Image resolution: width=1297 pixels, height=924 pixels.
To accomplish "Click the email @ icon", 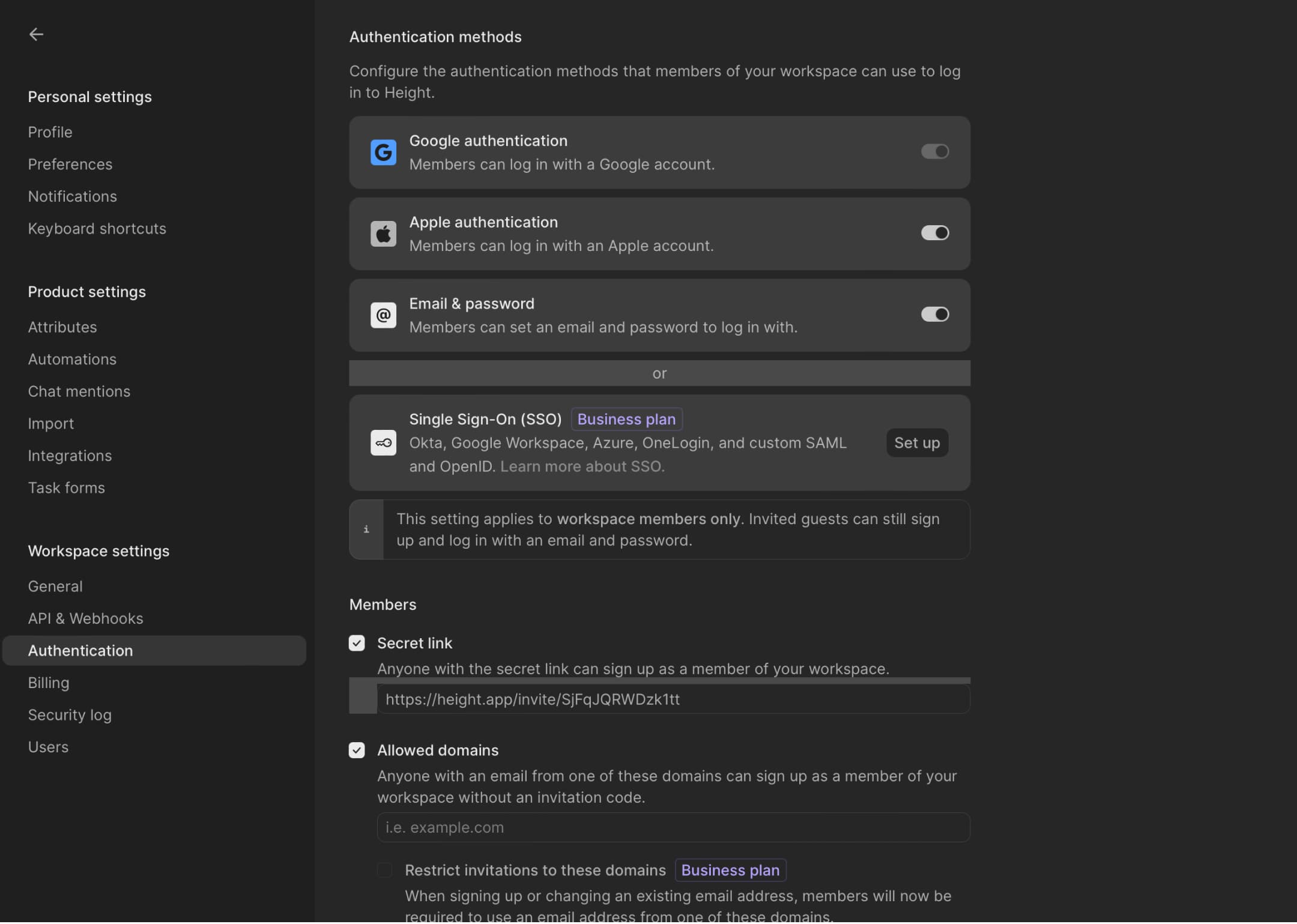I will 383,315.
